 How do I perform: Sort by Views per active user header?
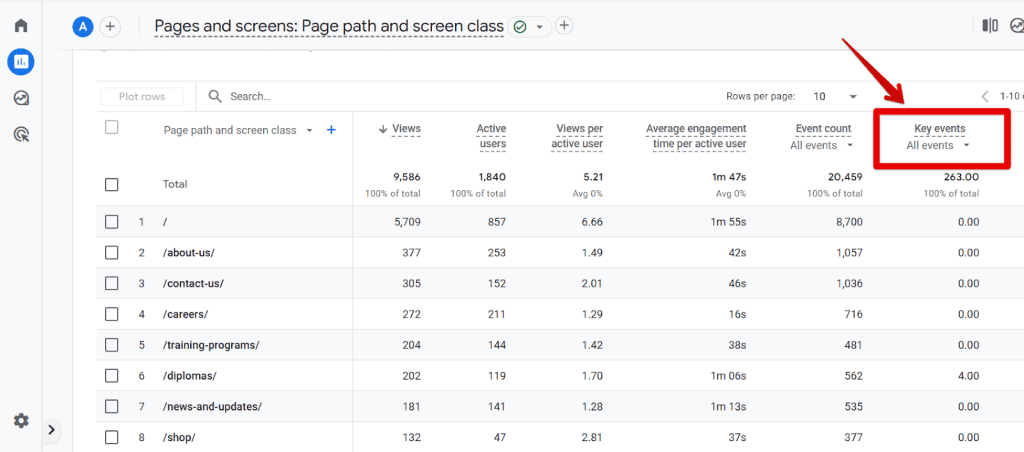pos(577,136)
